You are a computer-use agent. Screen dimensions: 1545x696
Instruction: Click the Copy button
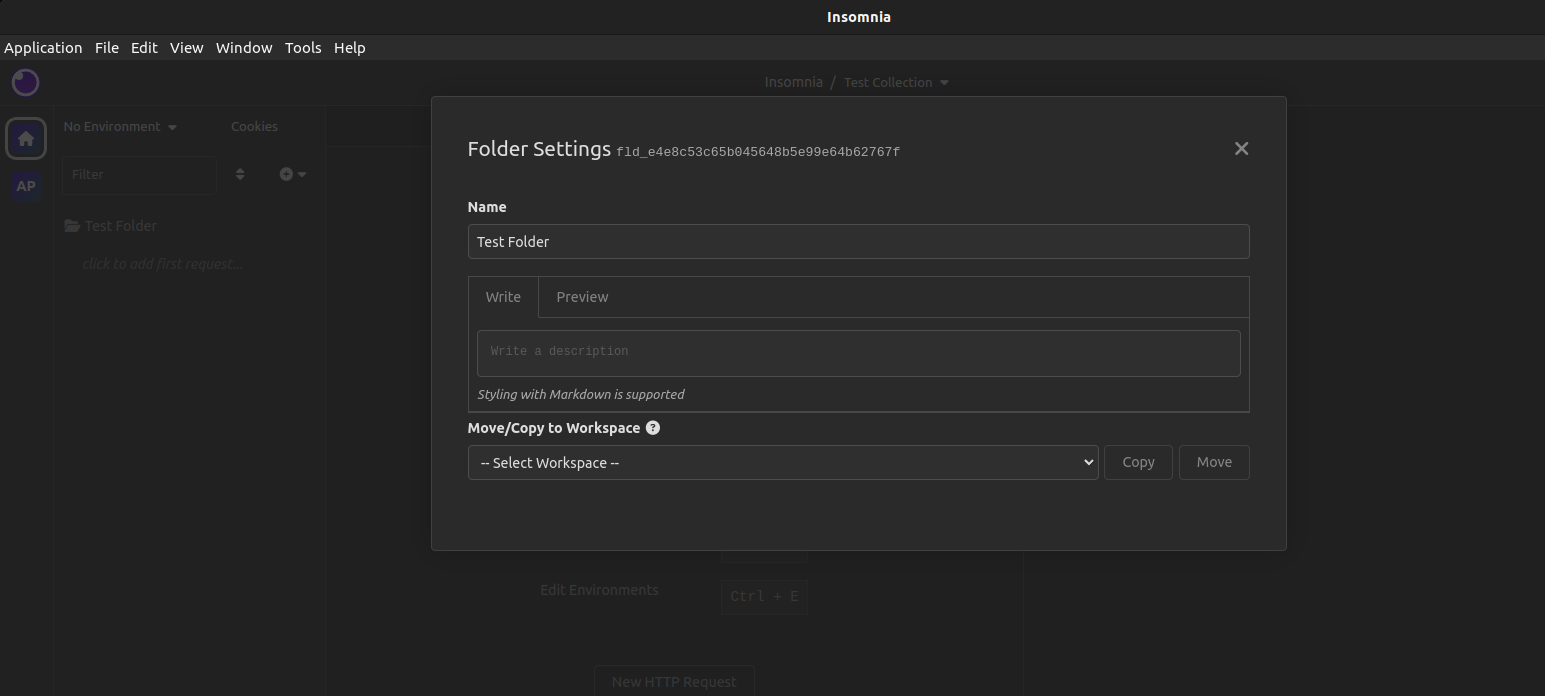1138,462
